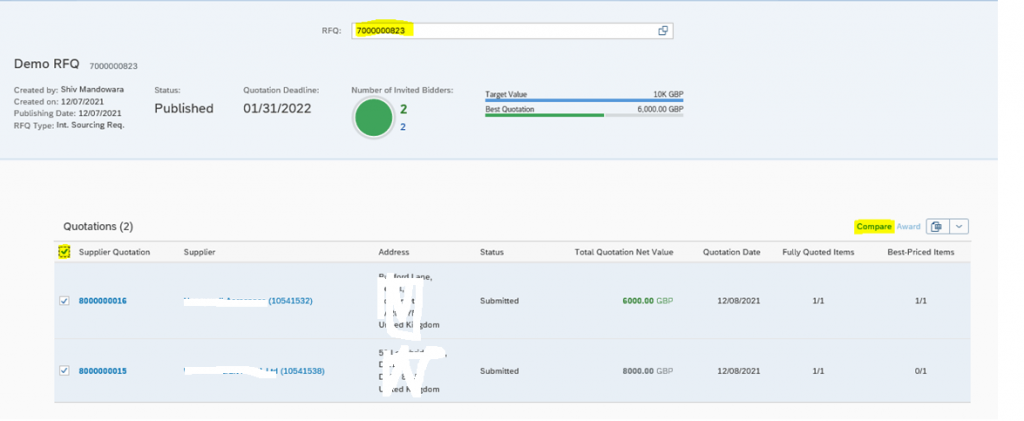
Task: Toggle the select-all quotations checkbox
Action: 64,251
